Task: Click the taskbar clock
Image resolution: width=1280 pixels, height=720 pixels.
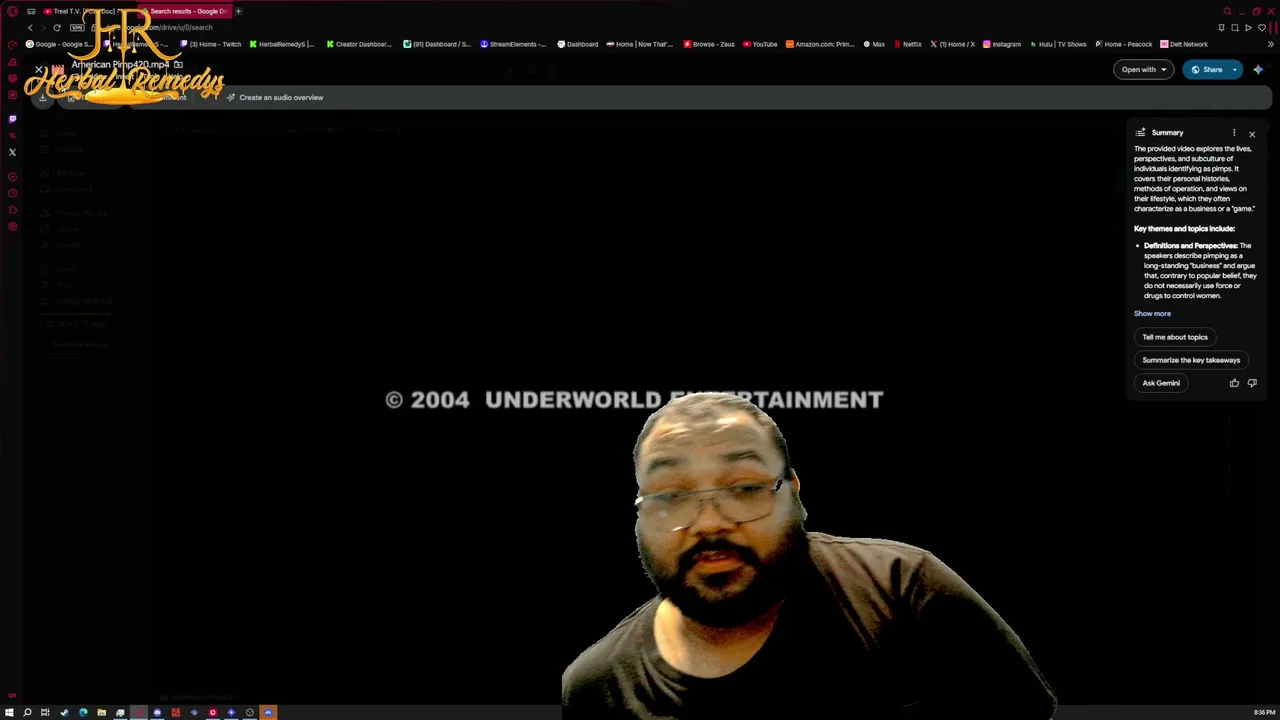Action: click(x=1264, y=712)
